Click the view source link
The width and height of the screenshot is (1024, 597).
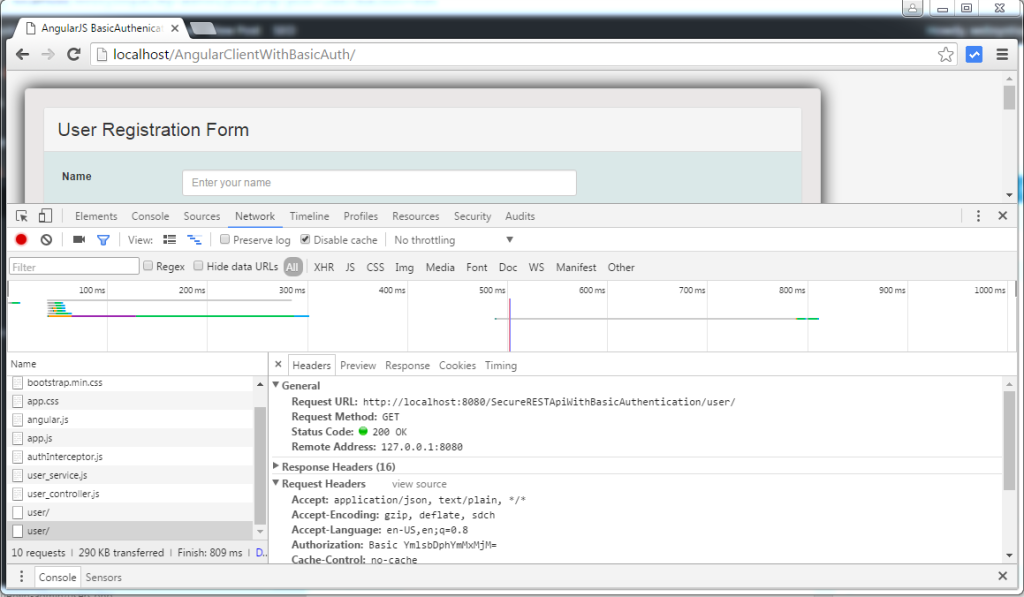pos(418,483)
